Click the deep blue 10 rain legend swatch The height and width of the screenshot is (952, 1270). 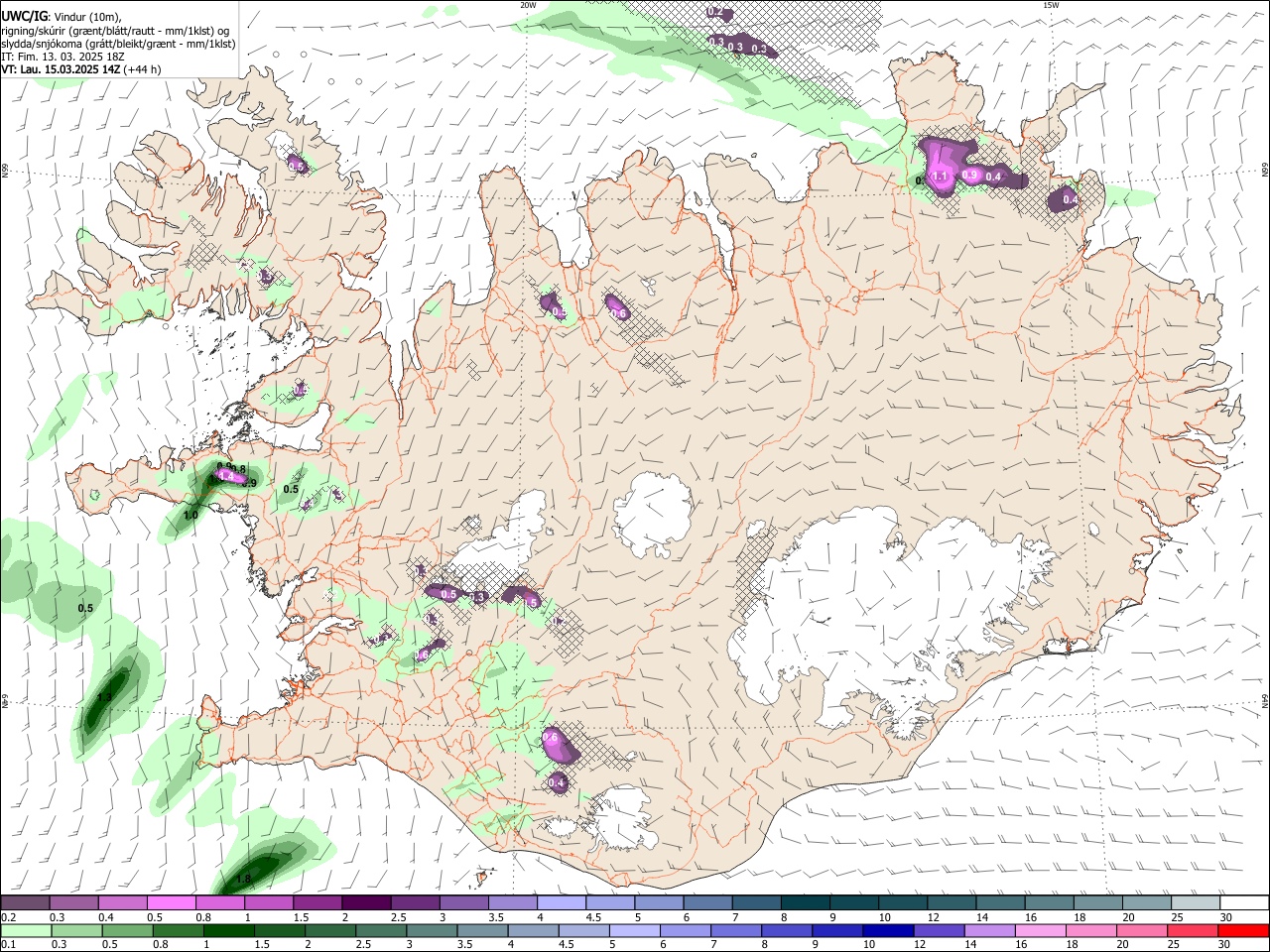pos(888,930)
